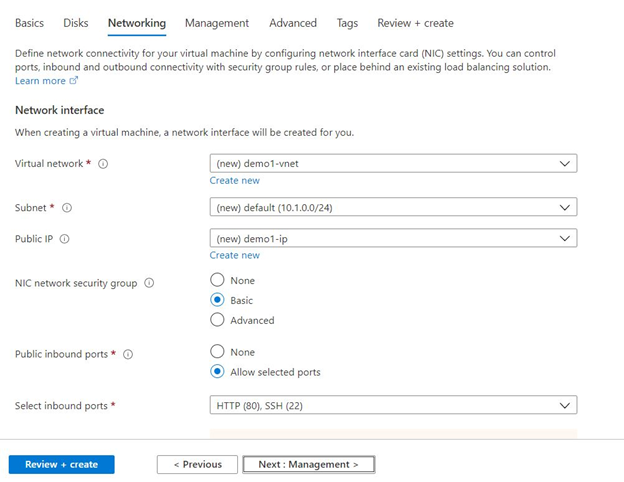
Task: Open the Public IP dropdown
Action: (393, 239)
